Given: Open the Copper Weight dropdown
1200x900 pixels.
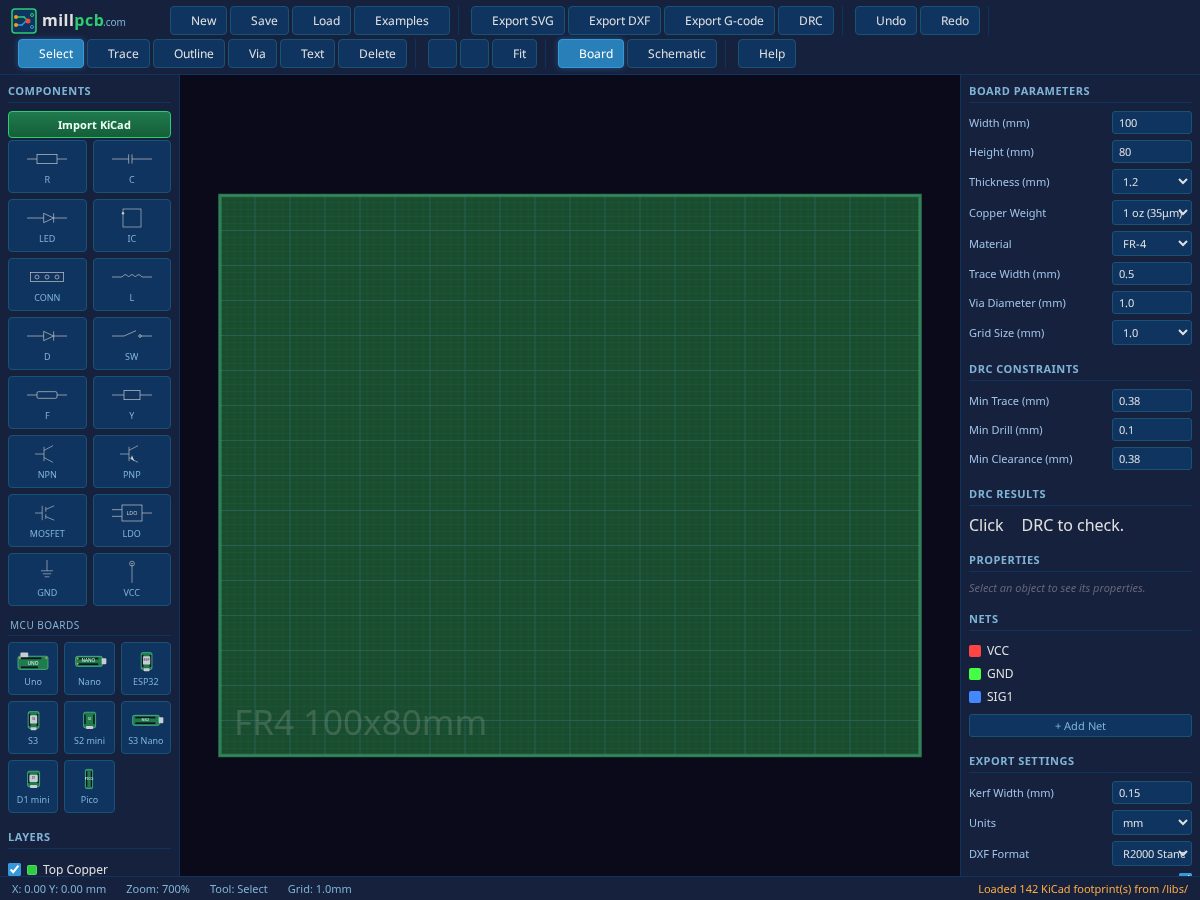Looking at the screenshot, I should (x=1152, y=213).
